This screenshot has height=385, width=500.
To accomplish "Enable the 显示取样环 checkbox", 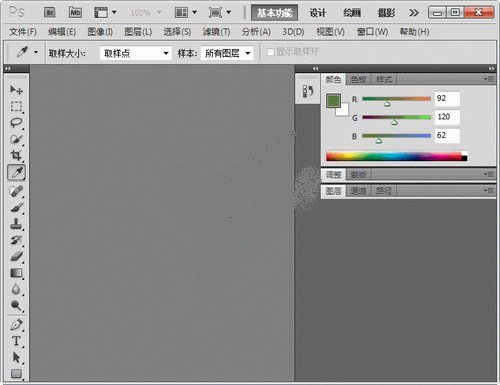I will click(271, 52).
